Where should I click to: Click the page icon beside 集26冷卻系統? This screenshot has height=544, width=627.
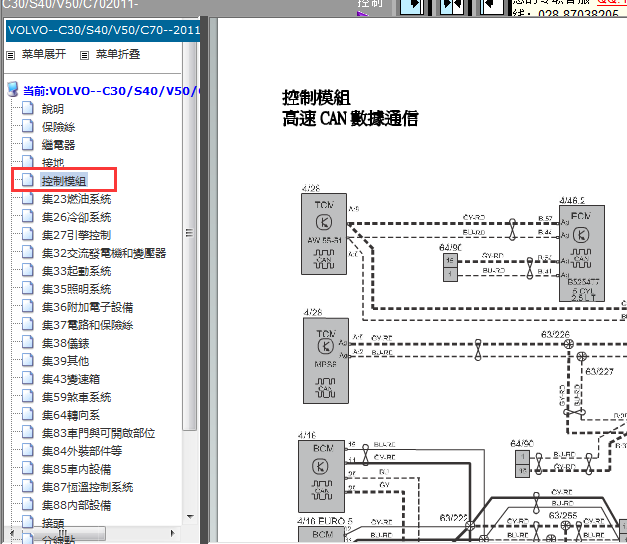[x=28, y=216]
